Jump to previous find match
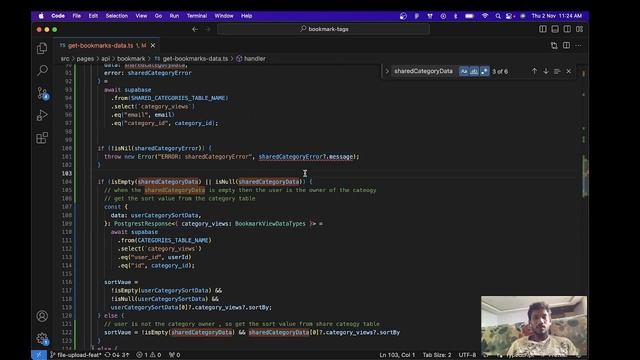The height and width of the screenshot is (360, 640). pyautogui.click(x=534, y=71)
